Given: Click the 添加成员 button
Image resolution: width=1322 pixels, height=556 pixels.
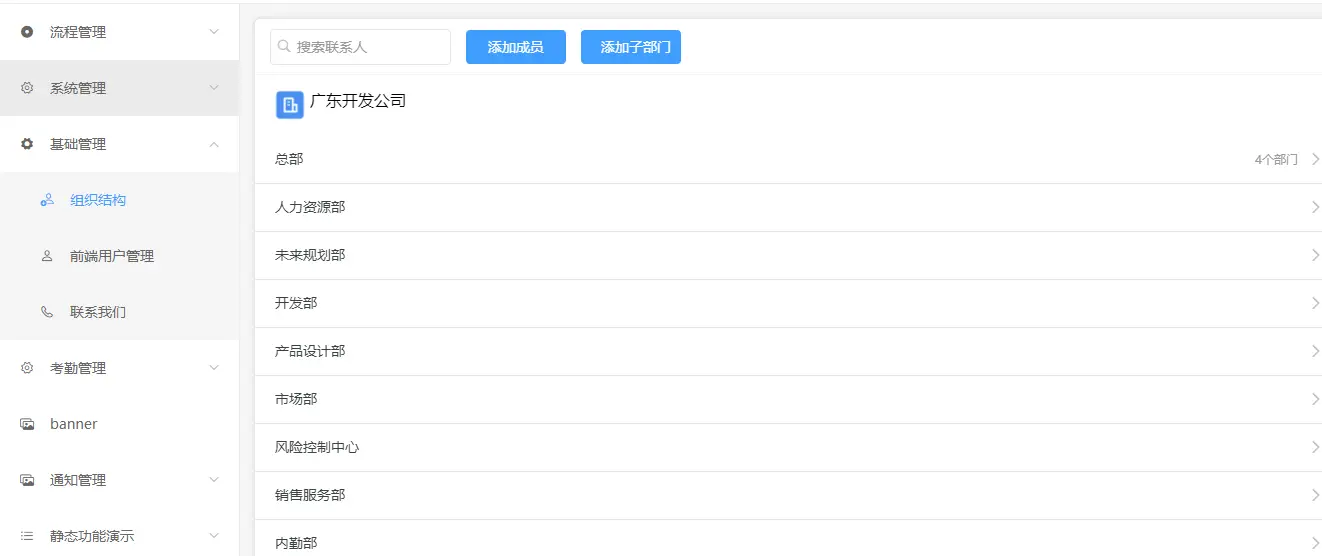Looking at the screenshot, I should 516,47.
